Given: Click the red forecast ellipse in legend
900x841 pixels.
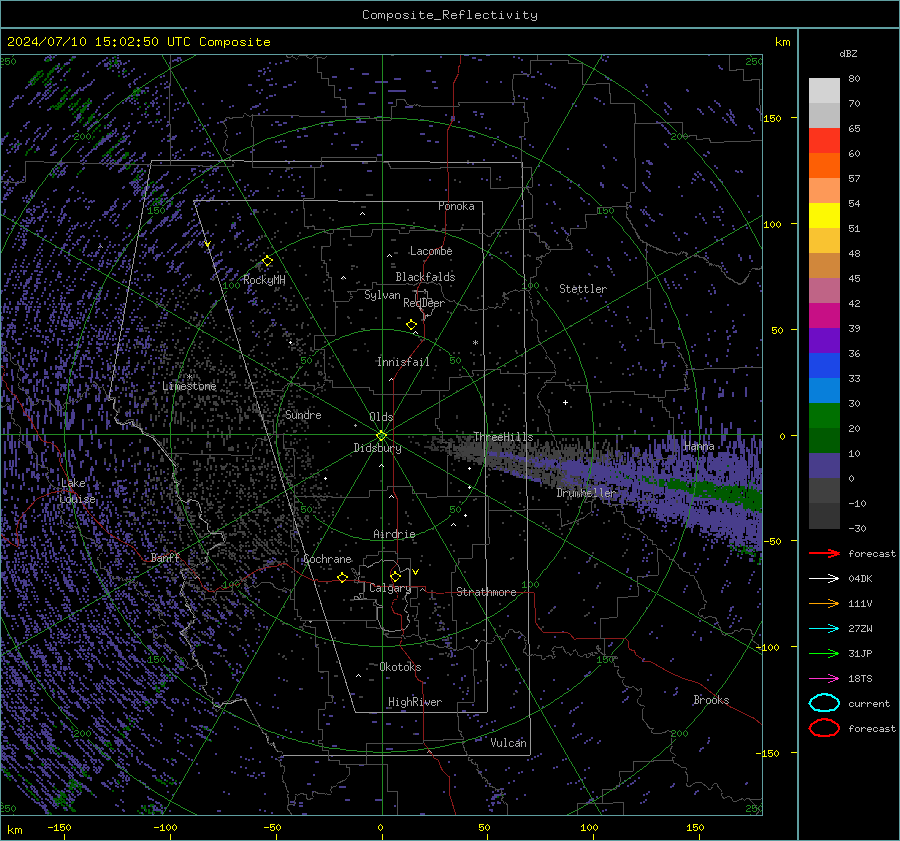Looking at the screenshot, I should (x=824, y=728).
